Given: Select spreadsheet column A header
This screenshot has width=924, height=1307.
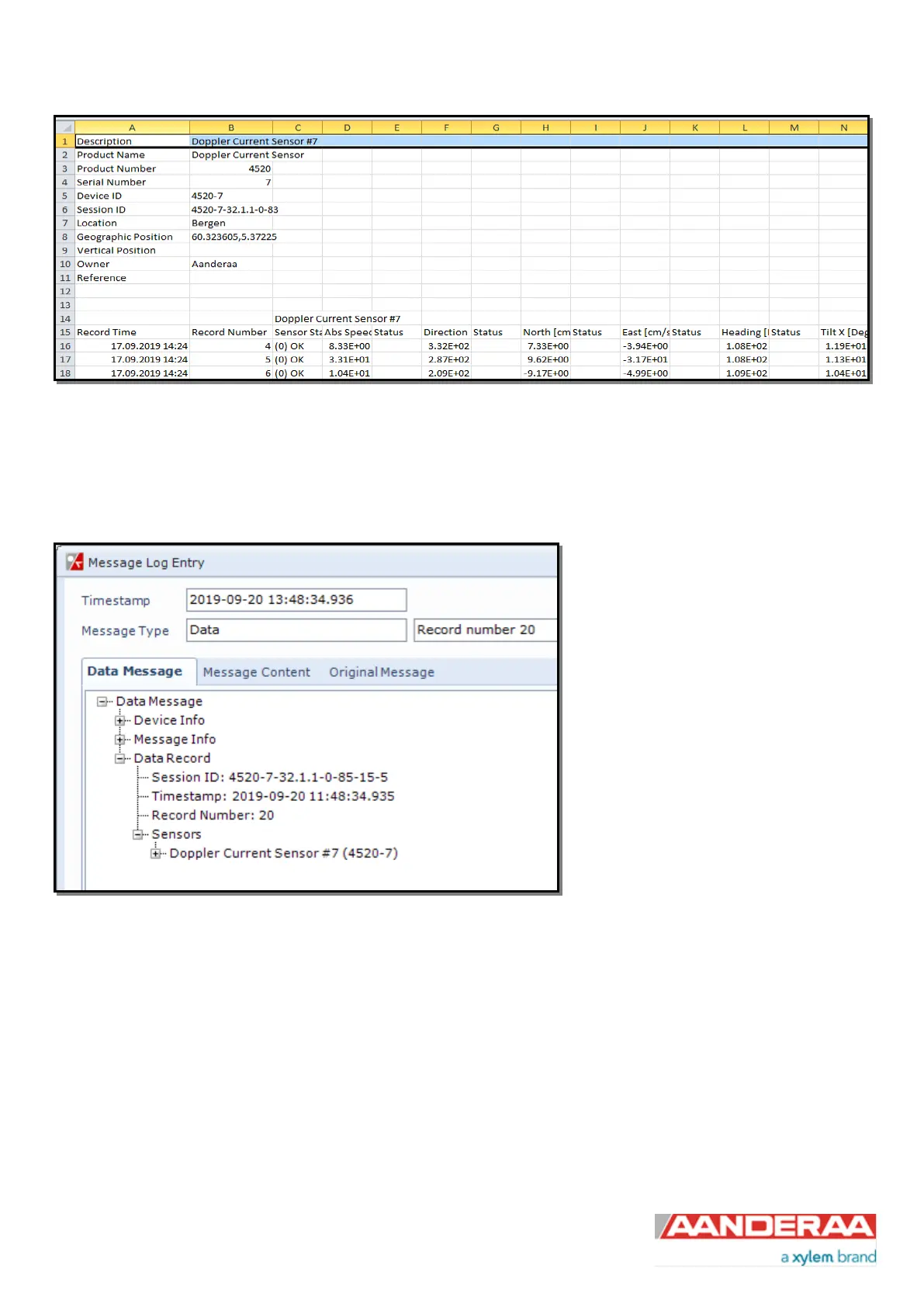Looking at the screenshot, I should click(x=132, y=127).
